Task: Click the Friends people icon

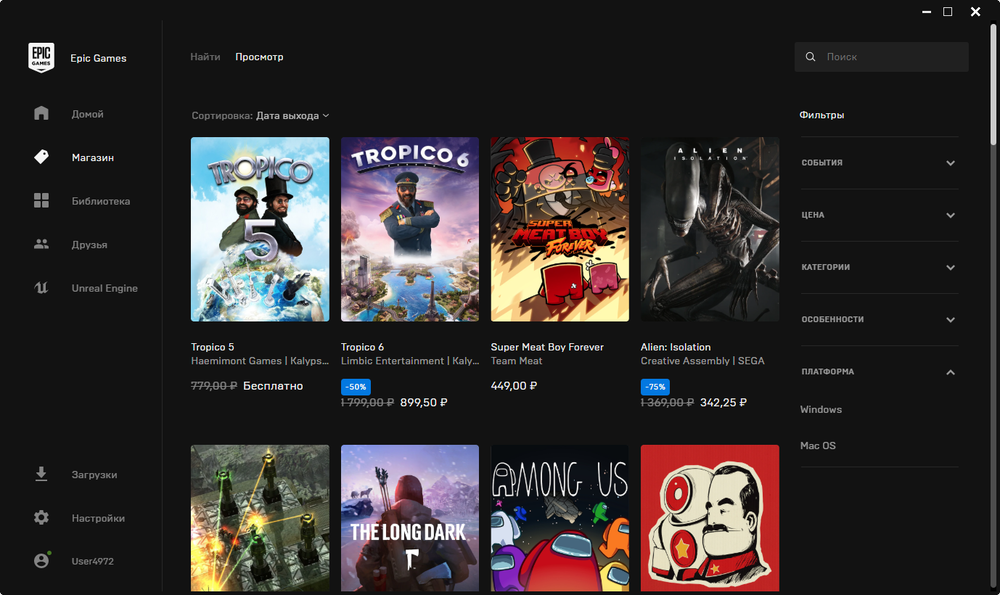Action: point(41,244)
